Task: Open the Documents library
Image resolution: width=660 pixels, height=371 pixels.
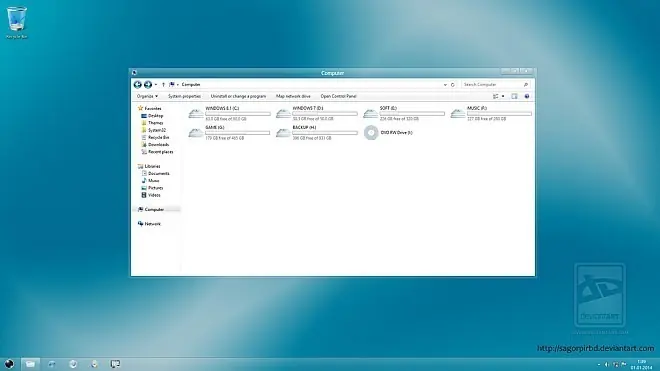Action: coord(155,173)
